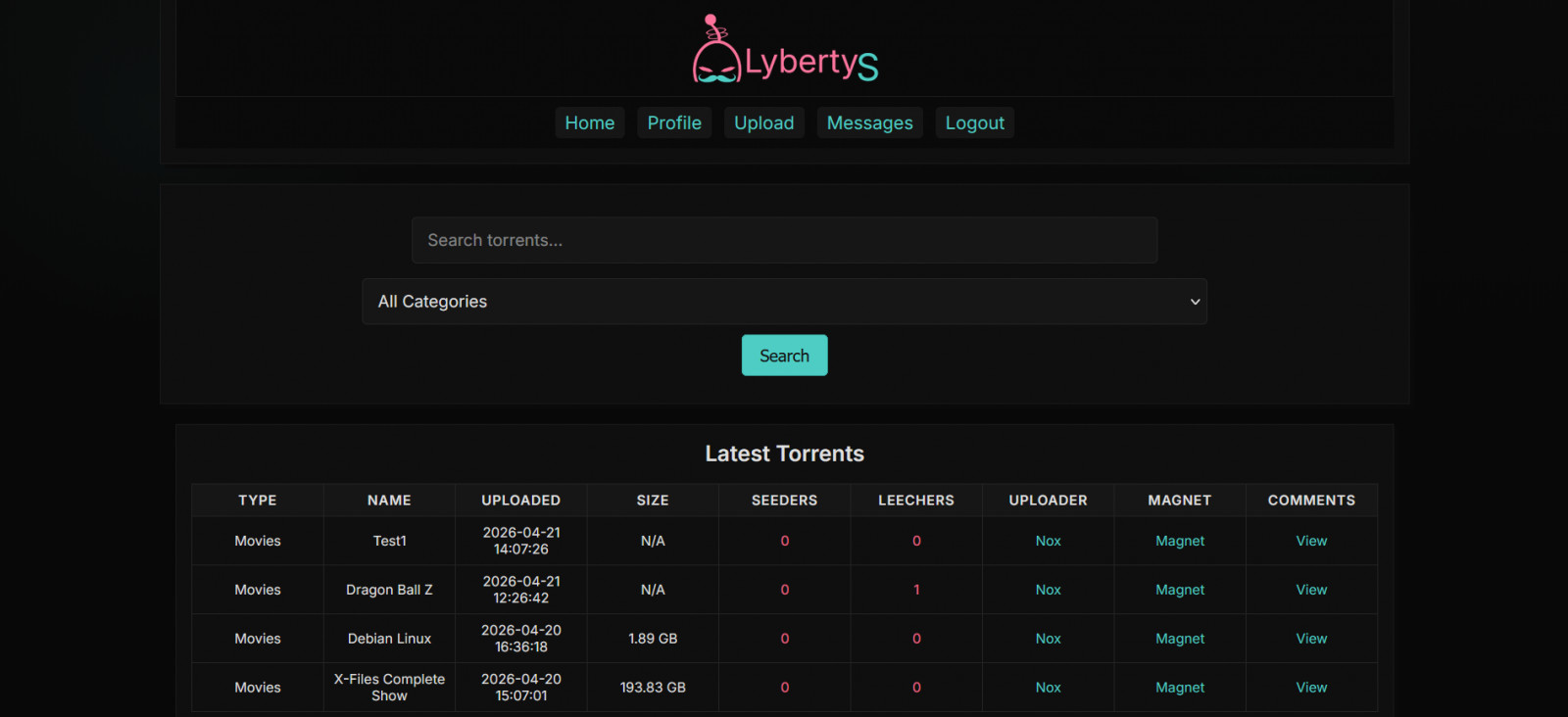This screenshot has width=1568, height=717.
Task: View comments for Test1 torrent
Action: tap(1311, 541)
